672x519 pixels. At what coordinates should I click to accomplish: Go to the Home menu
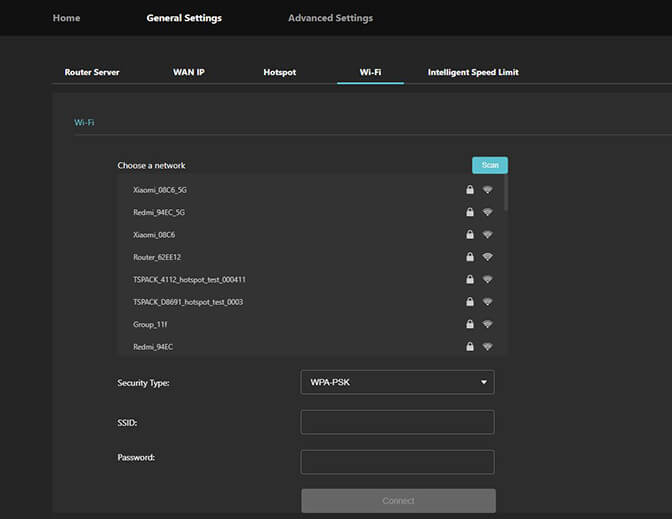point(66,18)
